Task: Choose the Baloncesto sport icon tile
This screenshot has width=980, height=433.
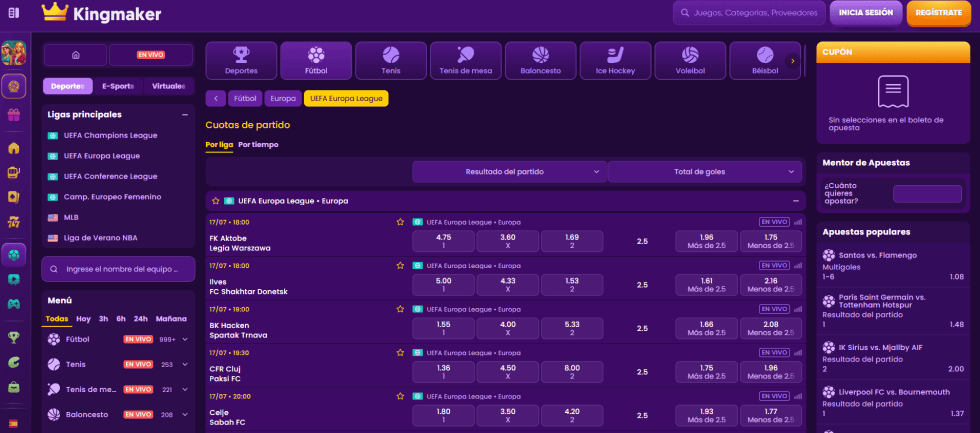Action: click(540, 60)
